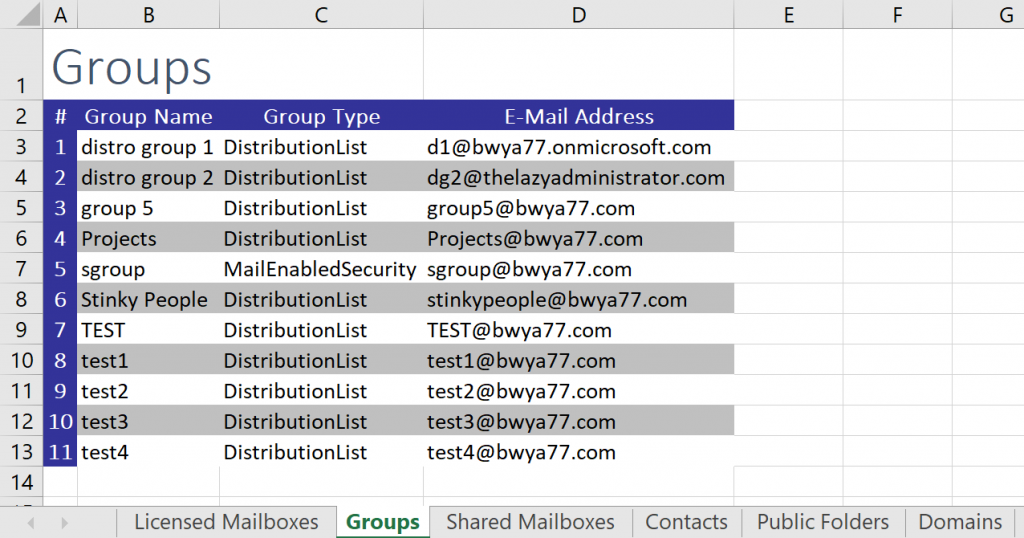1024x538 pixels.
Task: Select column F header
Action: tap(897, 14)
